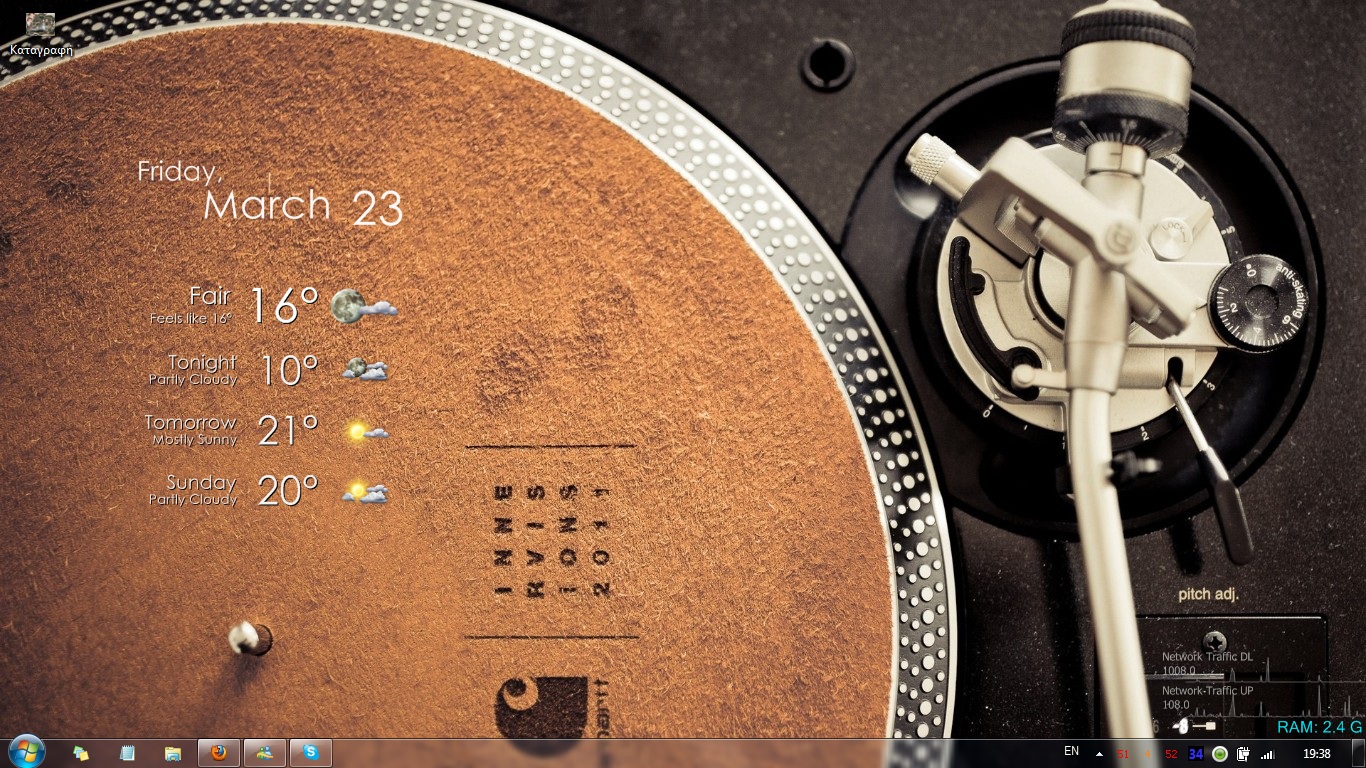Click the orange 4 tray icon
Viewport: 1366px width, 768px height.
coord(1147,754)
